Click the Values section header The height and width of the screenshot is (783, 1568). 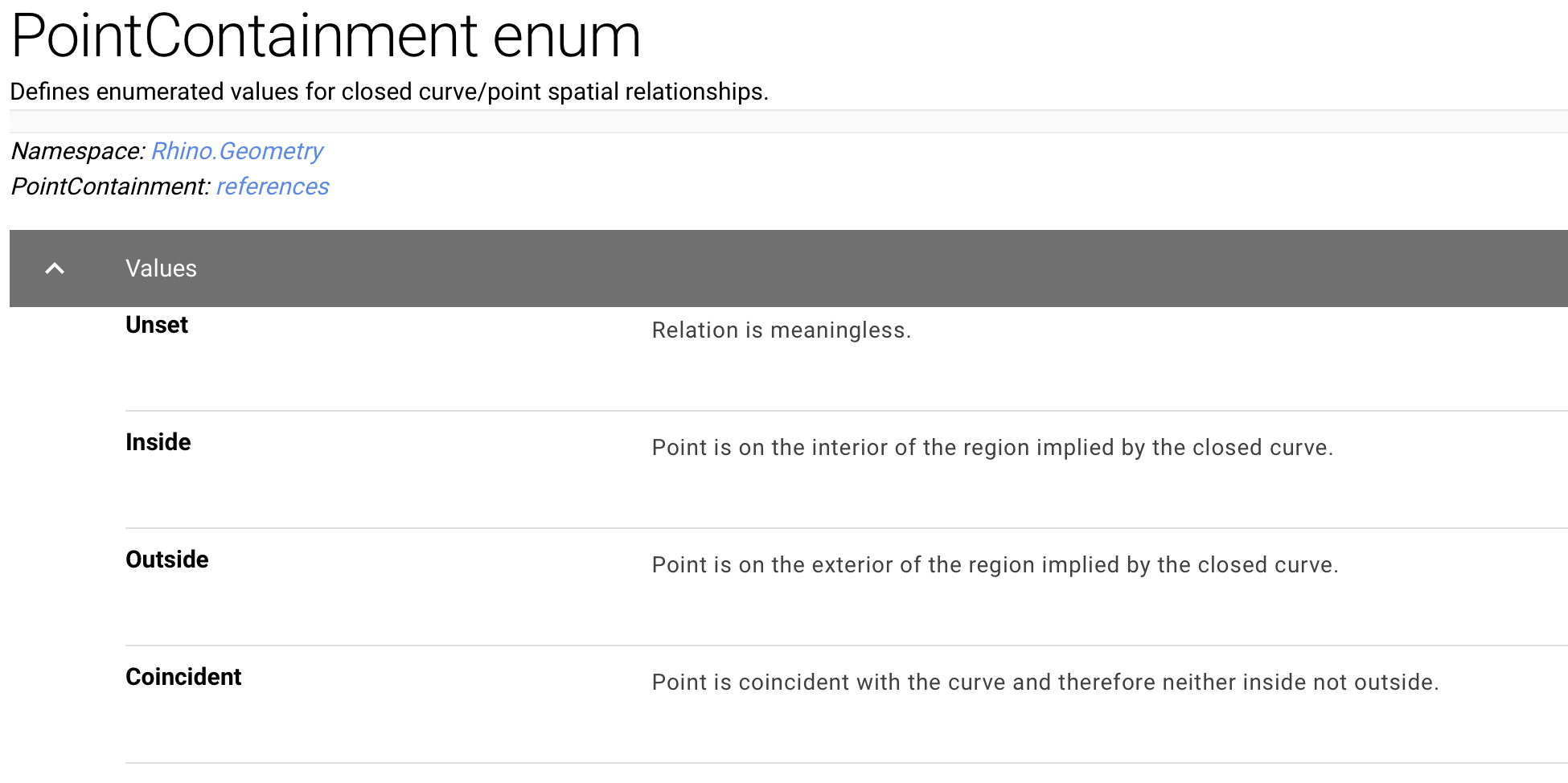pos(161,269)
